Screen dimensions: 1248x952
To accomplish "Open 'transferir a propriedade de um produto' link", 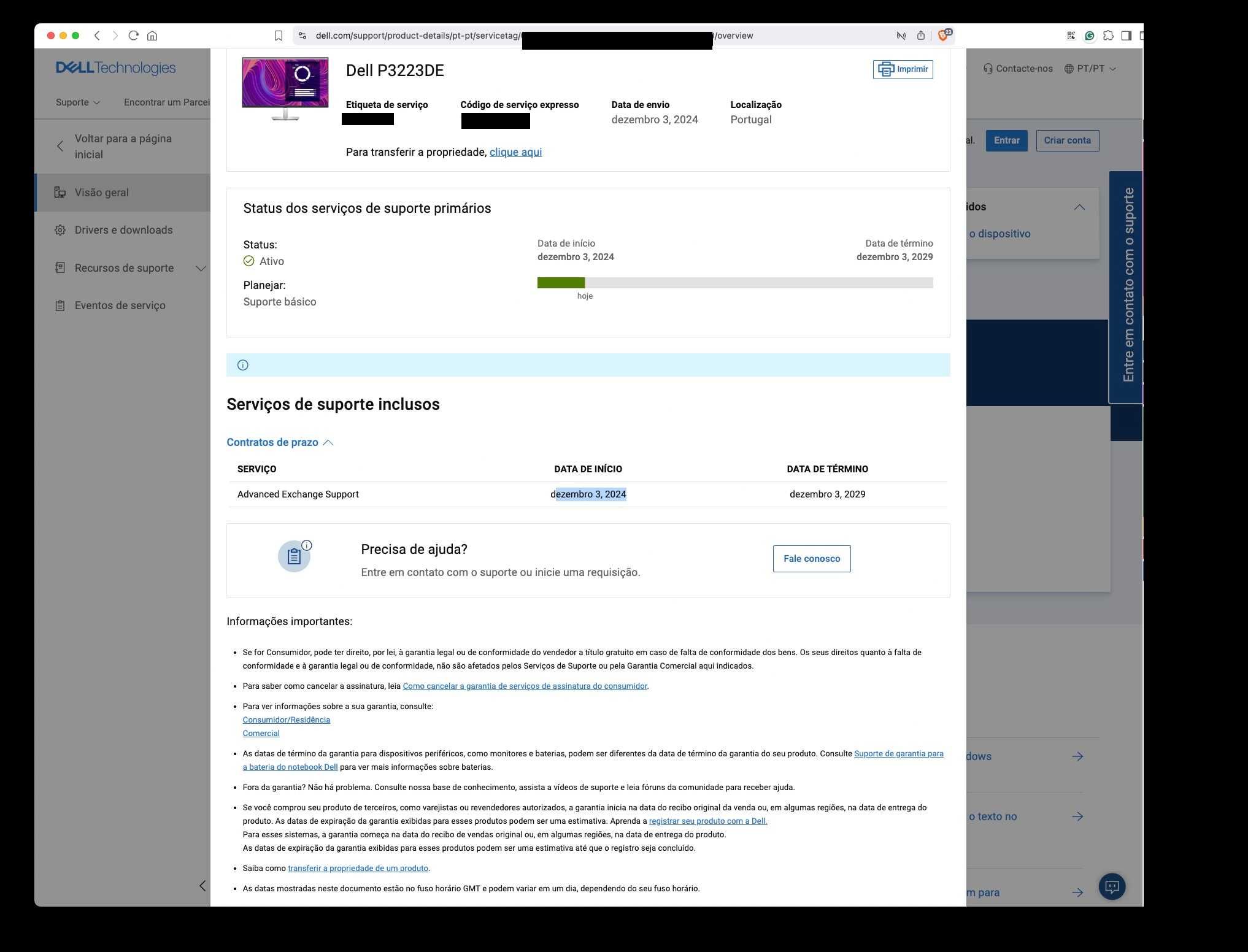I will coord(358,869).
